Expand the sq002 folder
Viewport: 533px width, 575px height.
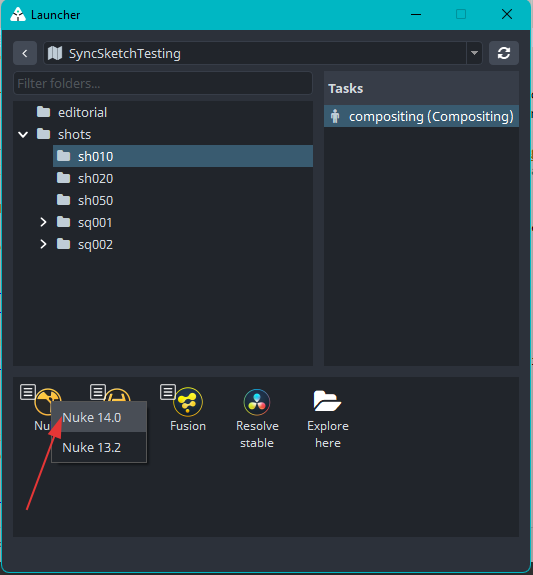[43, 244]
